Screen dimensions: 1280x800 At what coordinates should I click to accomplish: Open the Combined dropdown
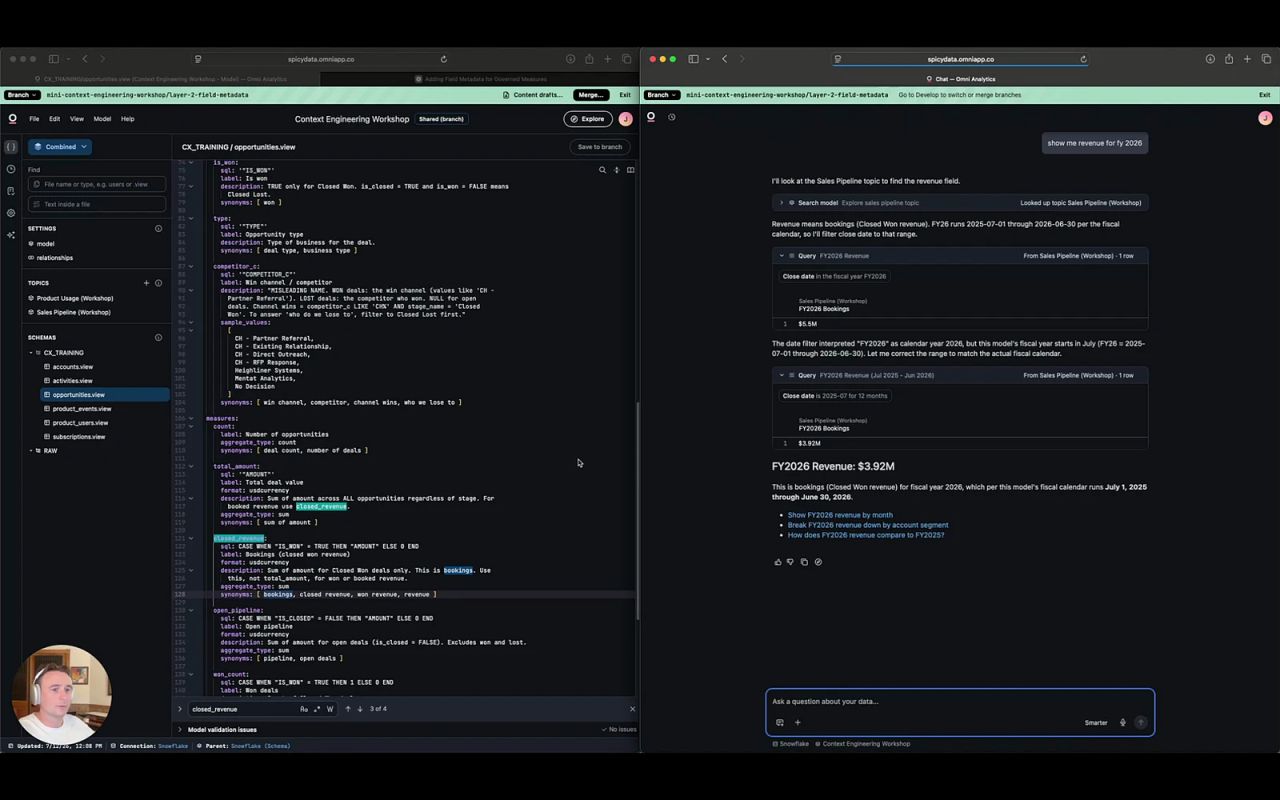(x=60, y=147)
